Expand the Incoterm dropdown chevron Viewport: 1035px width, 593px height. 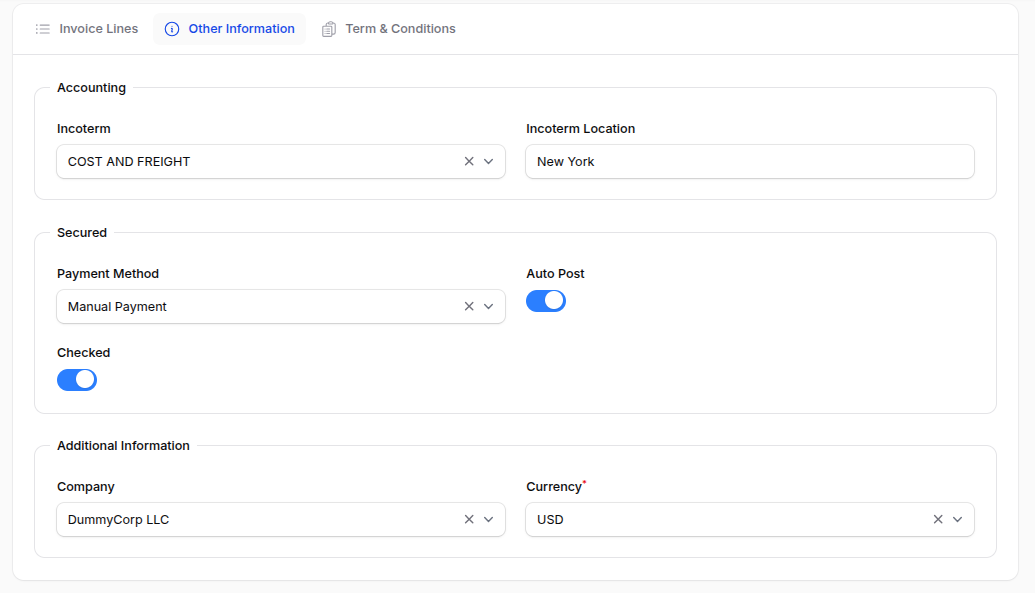click(489, 161)
